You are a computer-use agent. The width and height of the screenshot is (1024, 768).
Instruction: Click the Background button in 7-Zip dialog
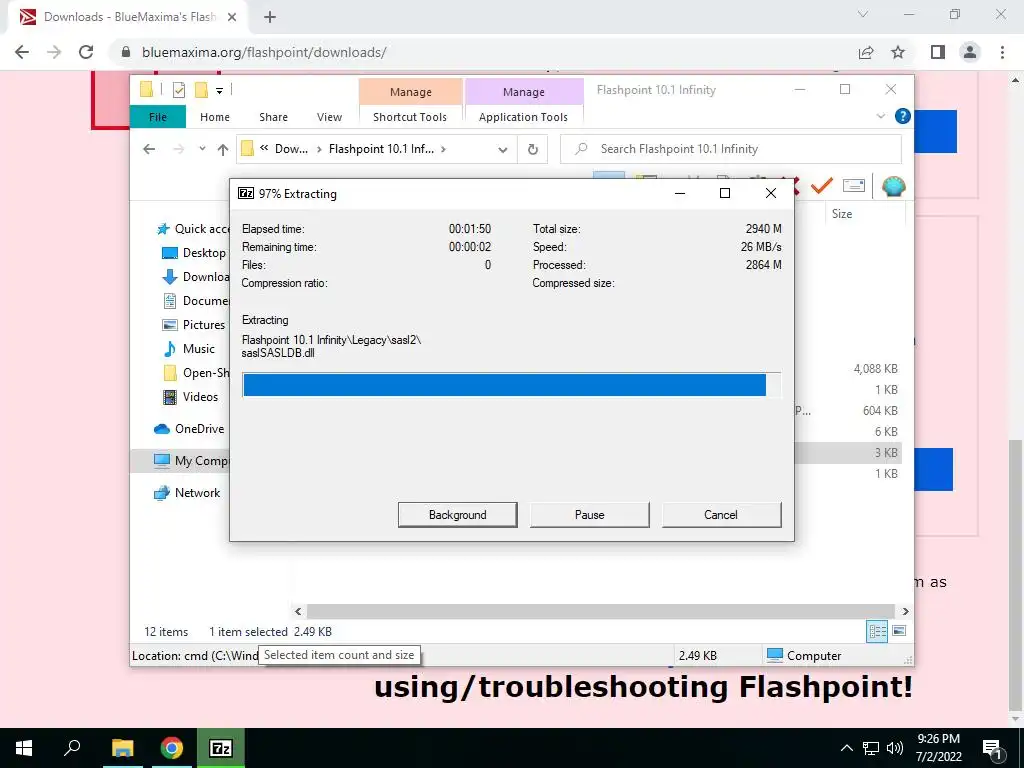(x=457, y=515)
